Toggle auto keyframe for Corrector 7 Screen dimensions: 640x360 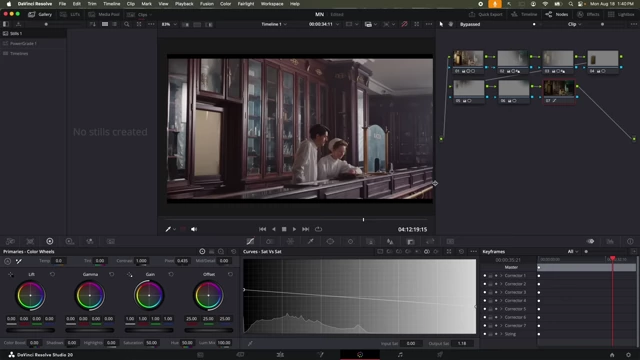[x=496, y=326]
